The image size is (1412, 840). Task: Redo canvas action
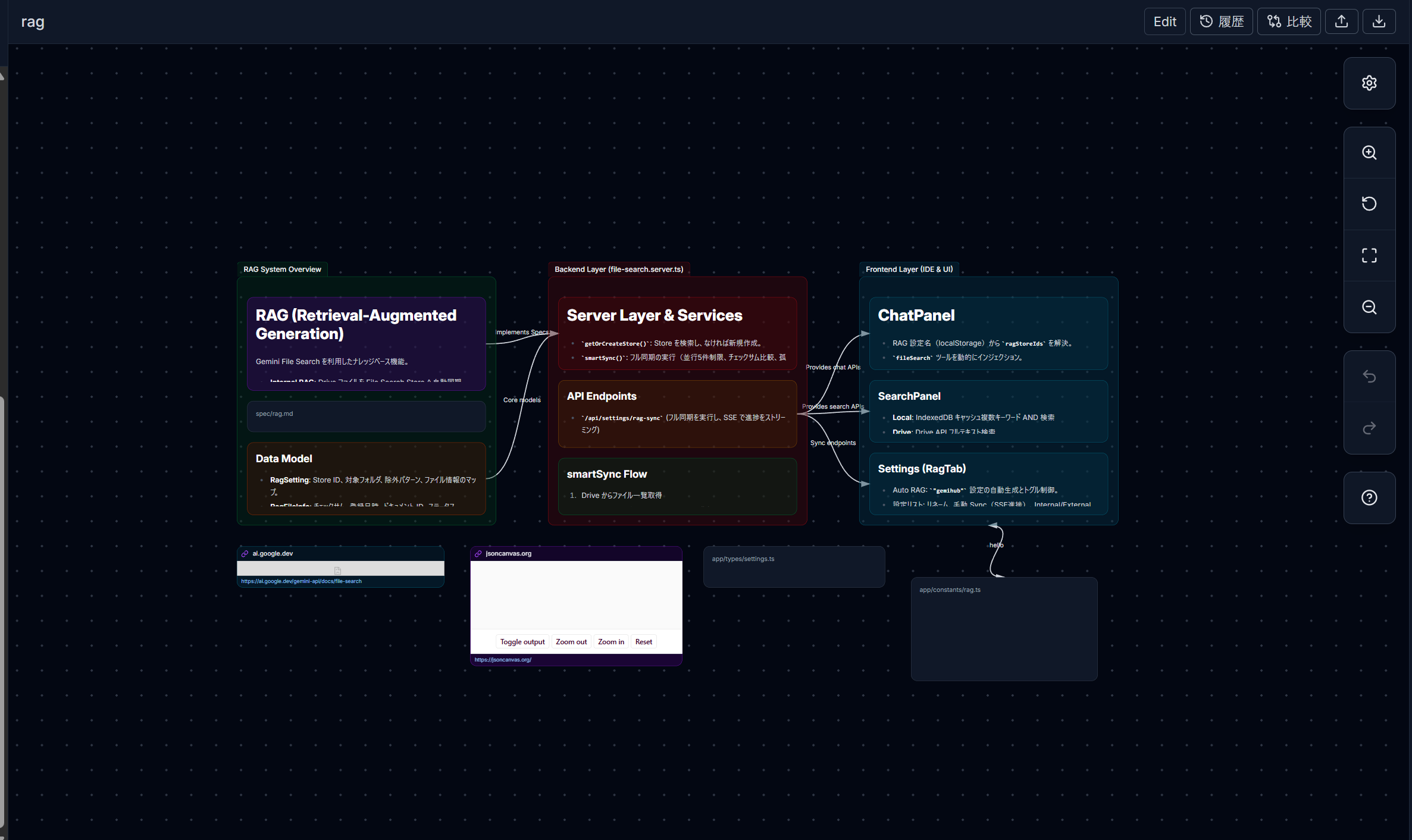[x=1369, y=428]
